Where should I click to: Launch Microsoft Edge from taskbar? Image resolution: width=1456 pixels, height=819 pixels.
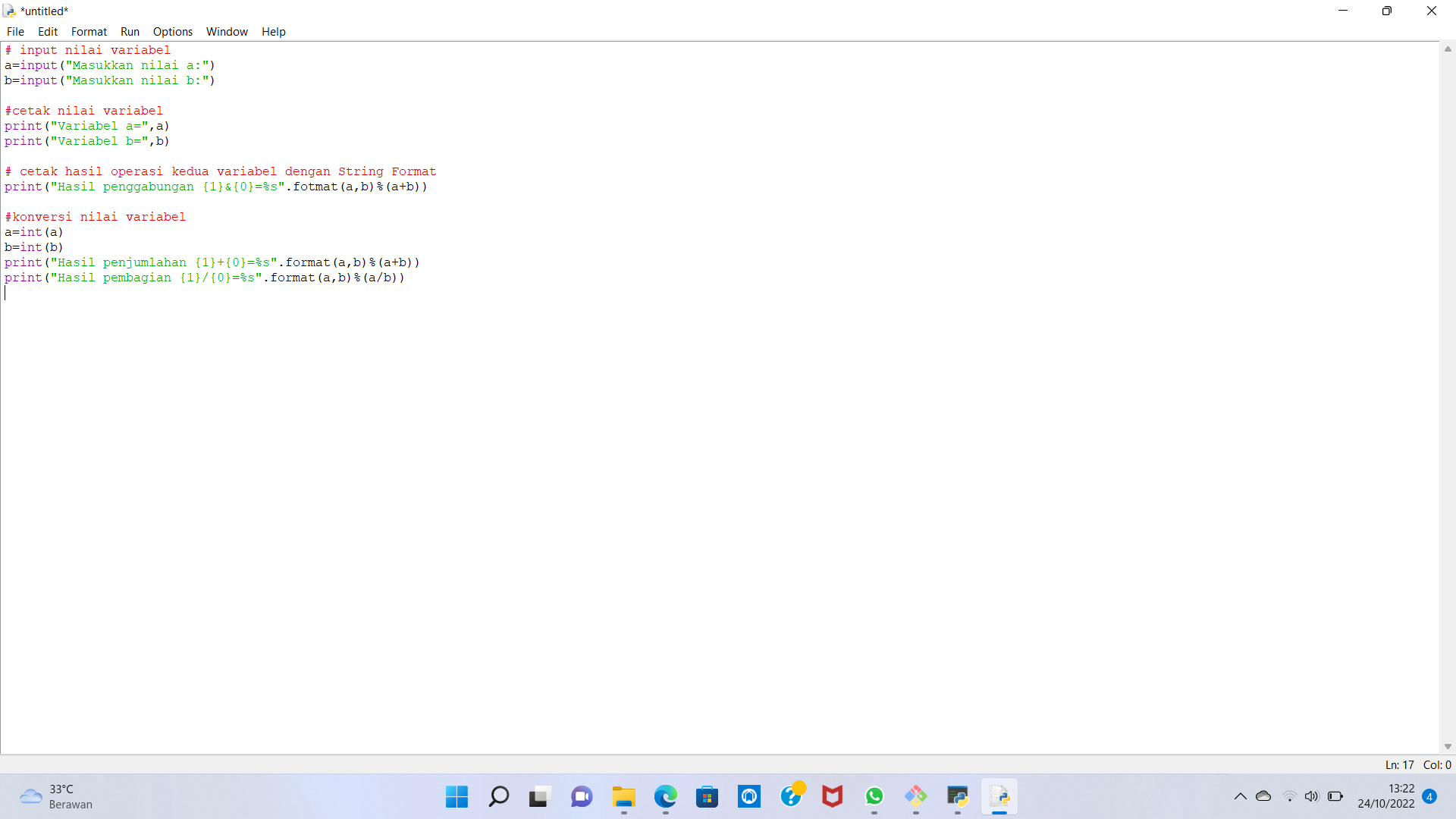(665, 796)
